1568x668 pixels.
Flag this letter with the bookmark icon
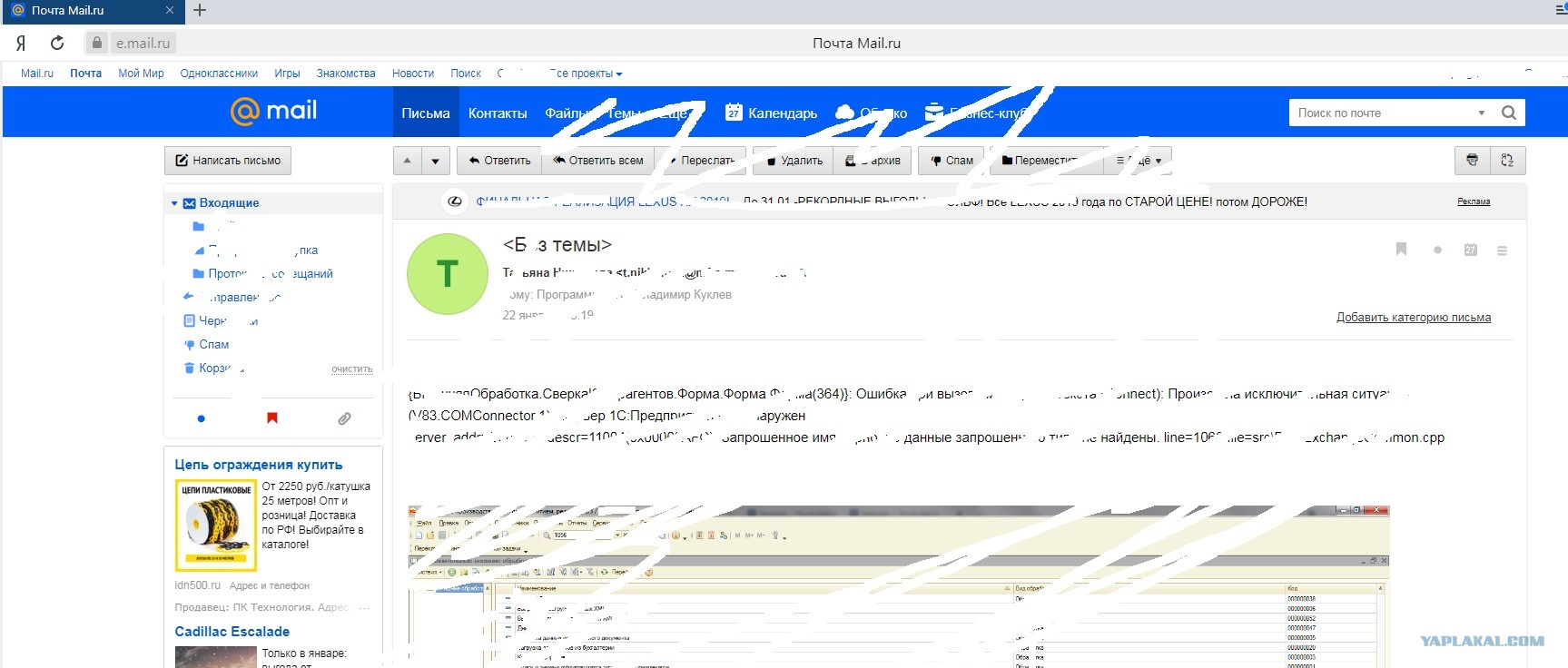pyautogui.click(x=1401, y=250)
